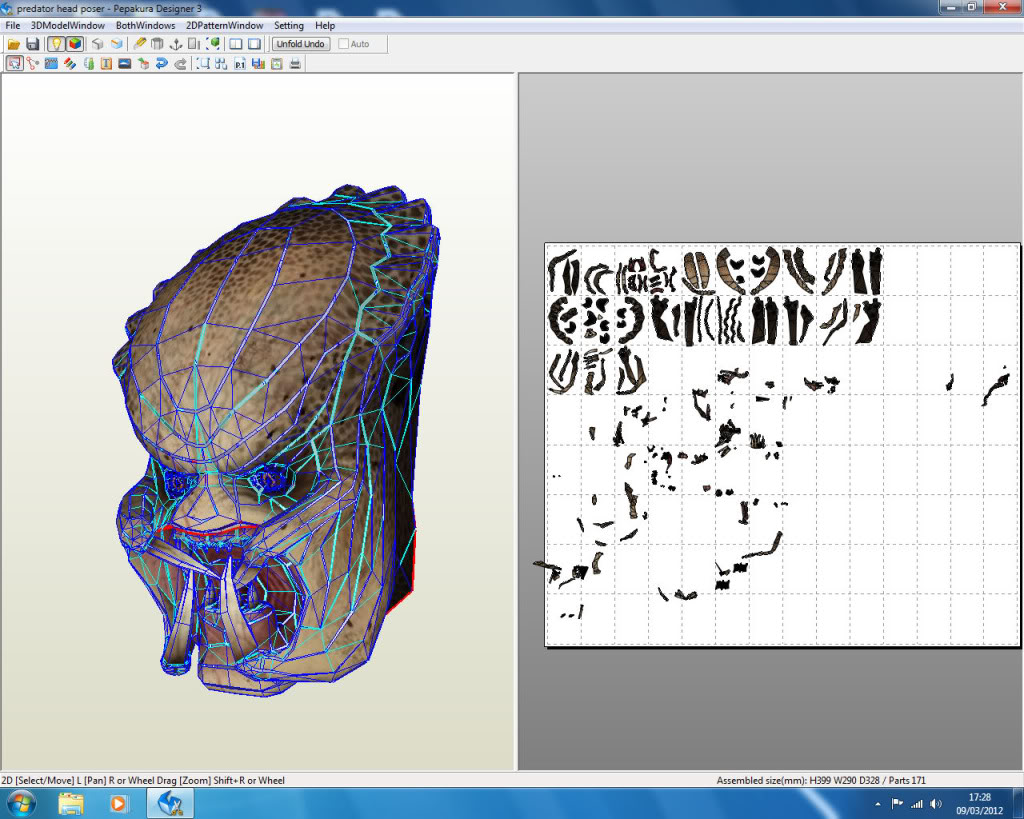
Task: Click the light blue open box icon
Action: tap(116, 44)
